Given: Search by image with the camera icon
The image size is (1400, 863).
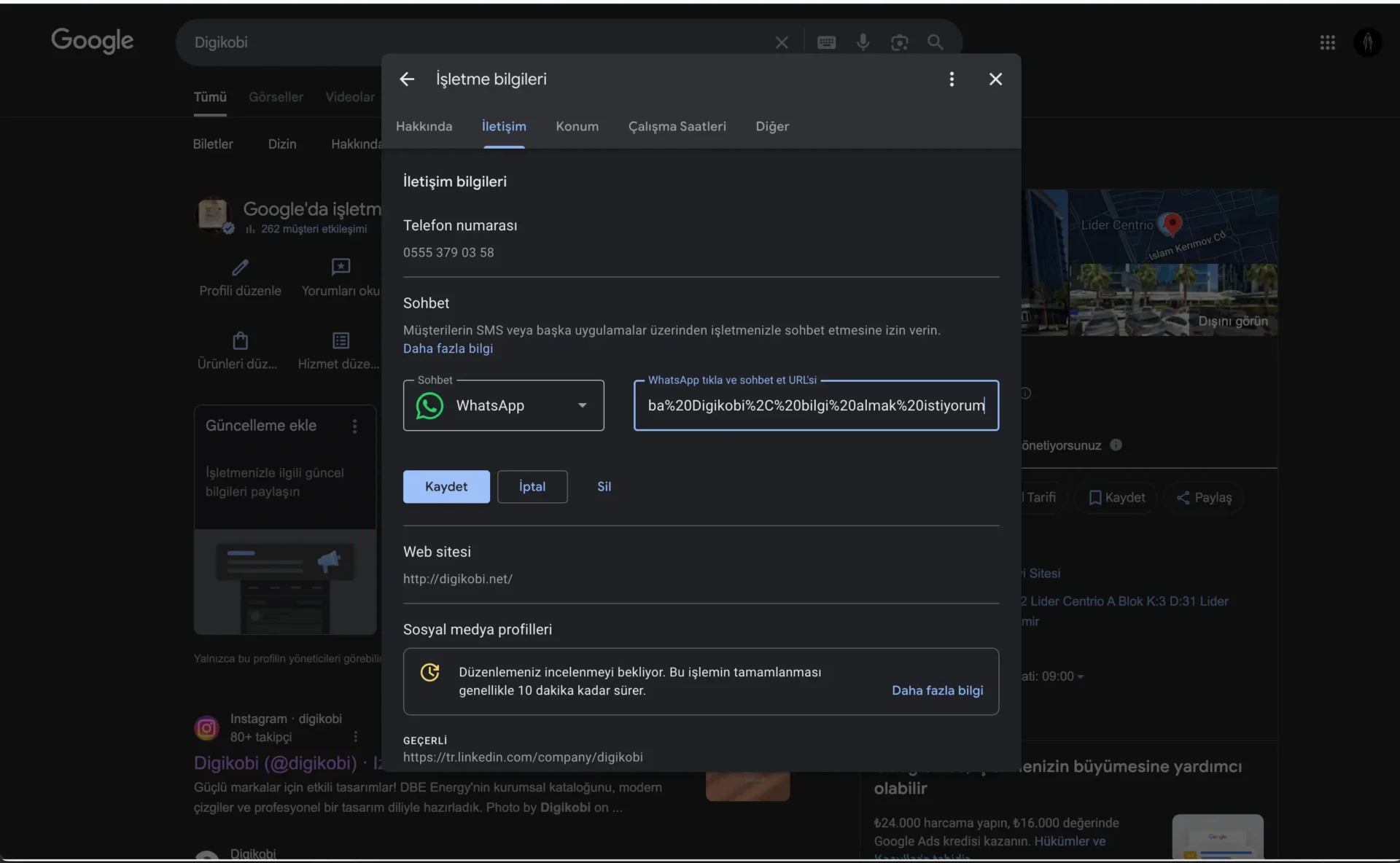Looking at the screenshot, I should 900,42.
